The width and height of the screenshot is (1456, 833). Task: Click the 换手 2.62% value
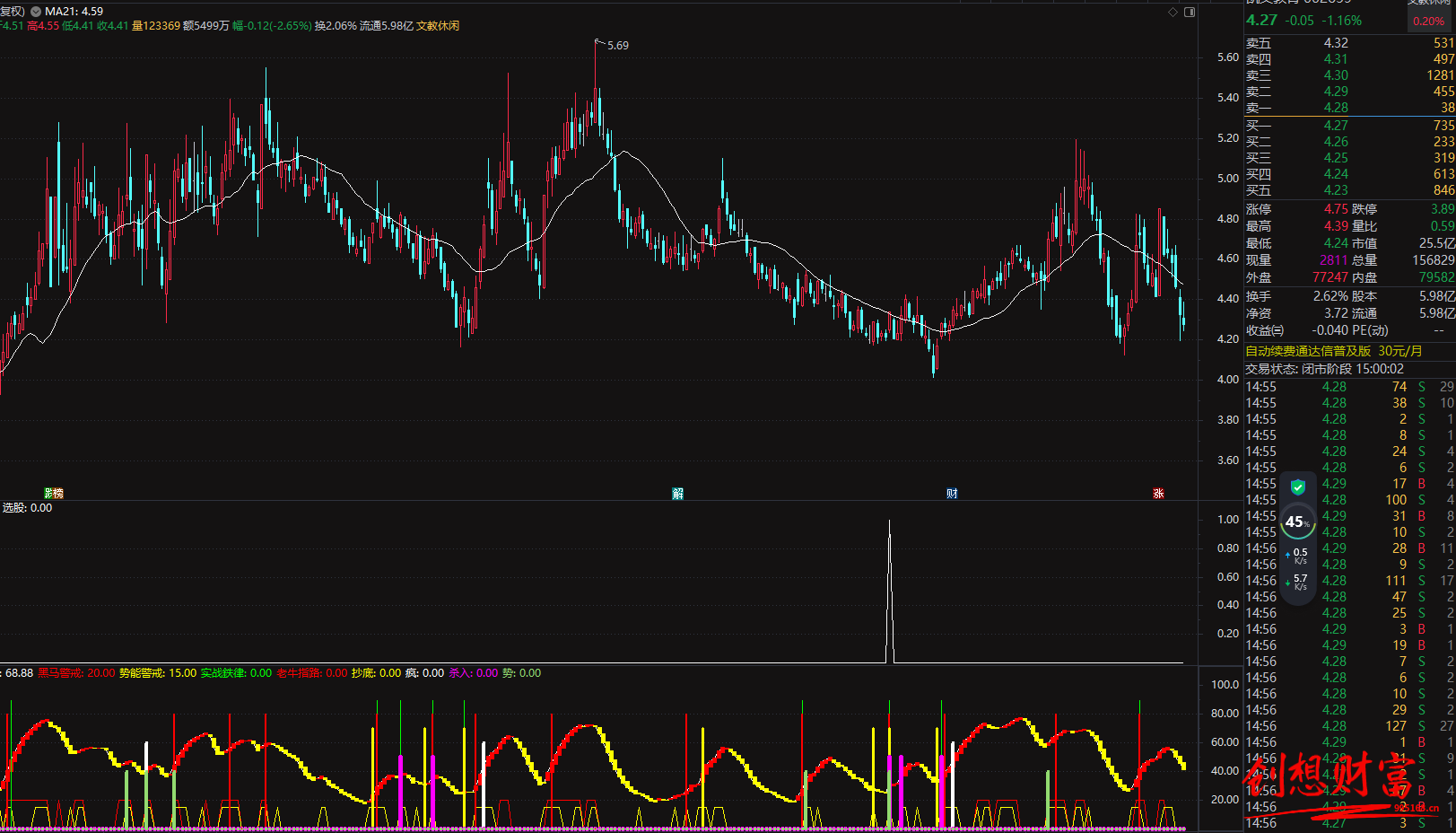coord(1332,296)
